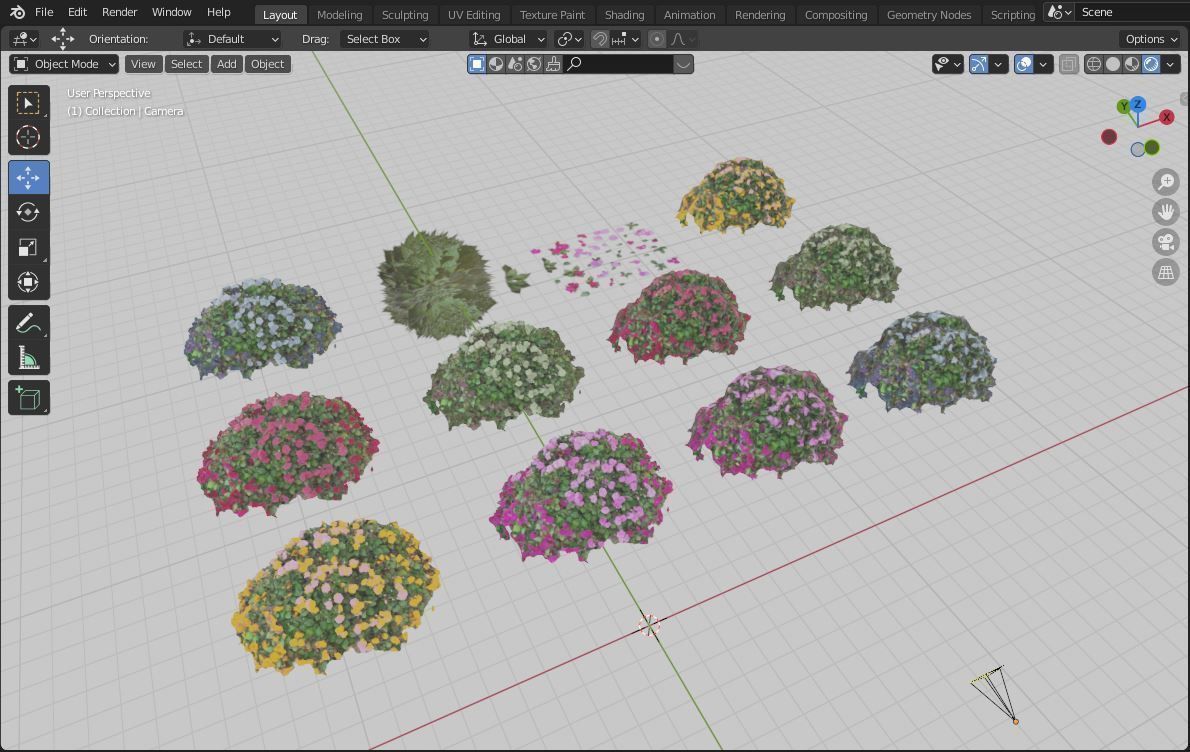Viewport: 1190px width, 752px height.
Task: Open the Window menu
Action: tap(172, 12)
